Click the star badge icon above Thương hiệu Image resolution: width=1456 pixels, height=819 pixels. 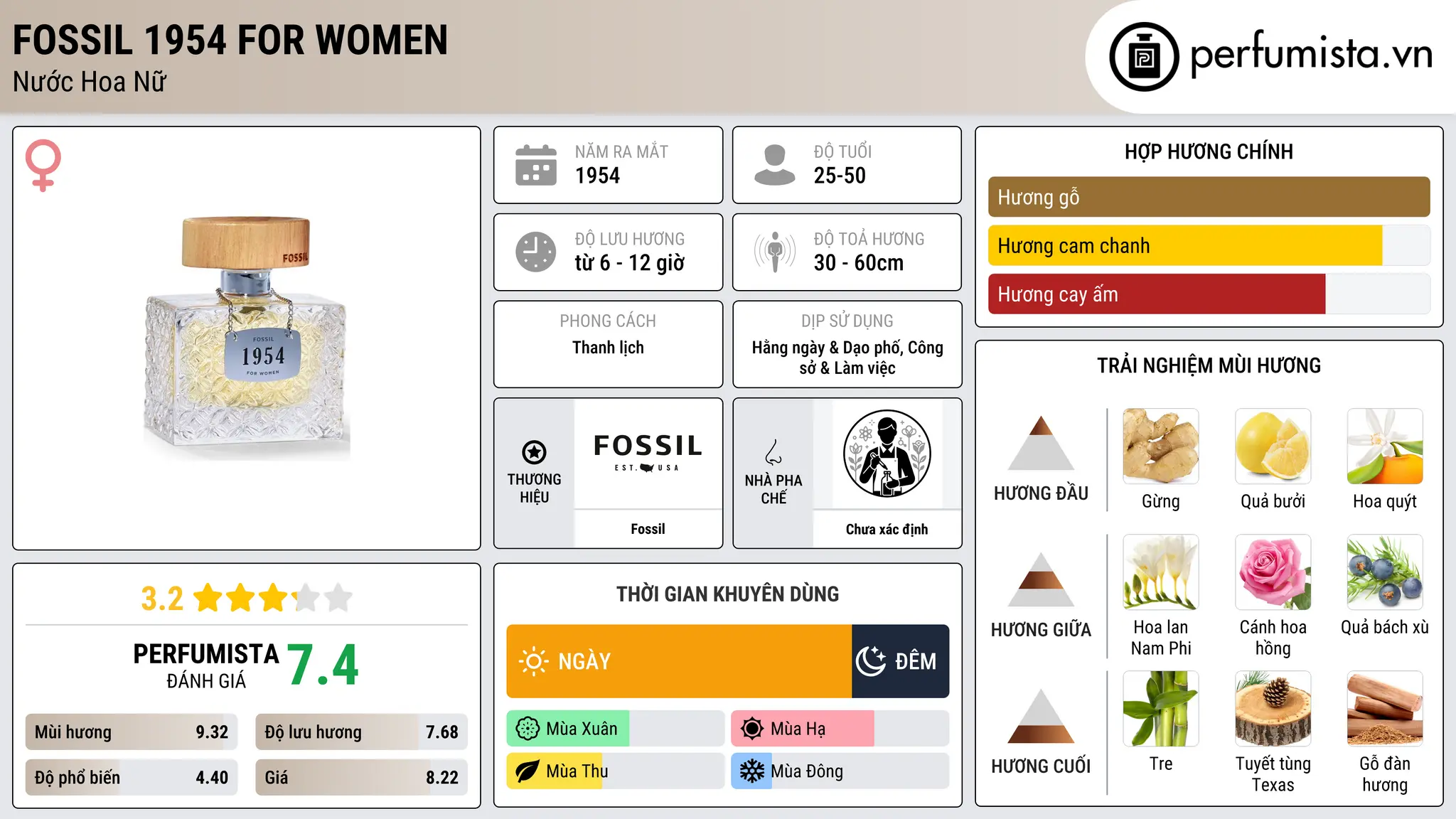point(534,452)
